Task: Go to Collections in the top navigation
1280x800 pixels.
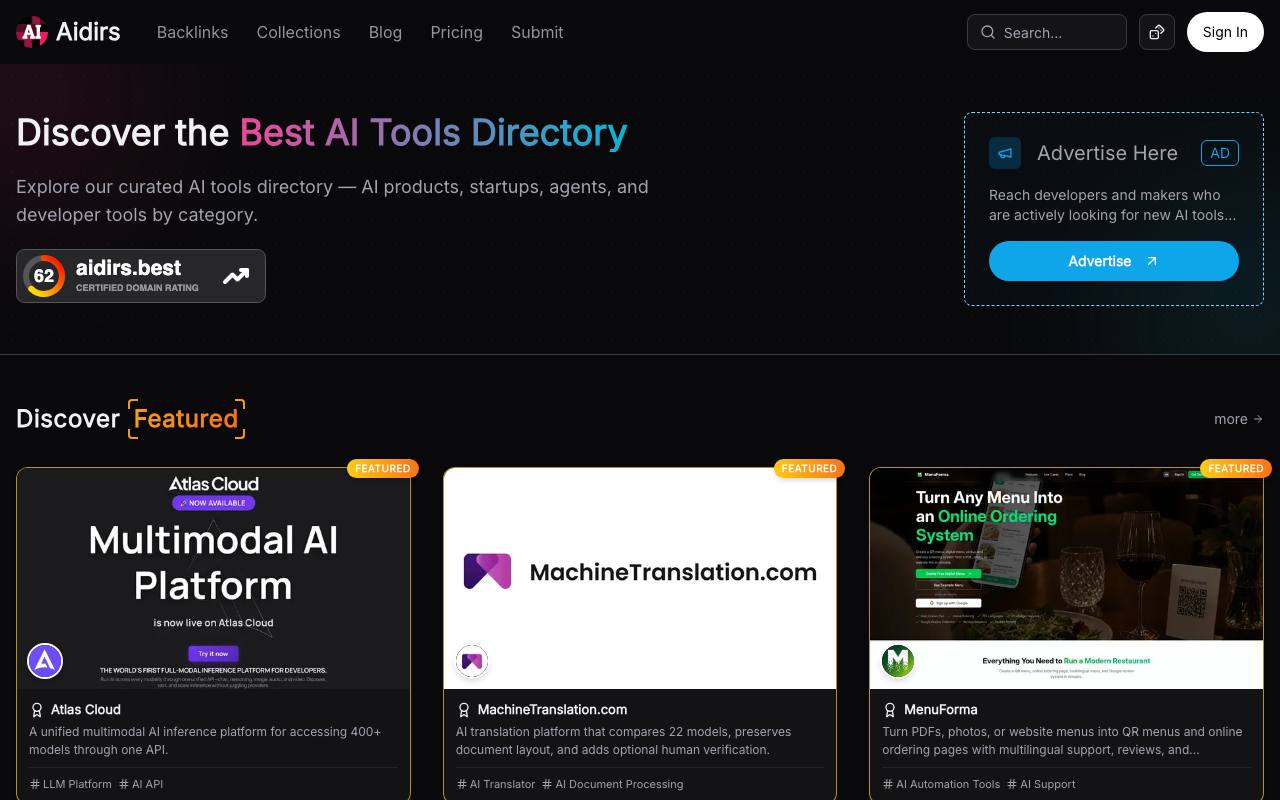Action: (x=298, y=32)
